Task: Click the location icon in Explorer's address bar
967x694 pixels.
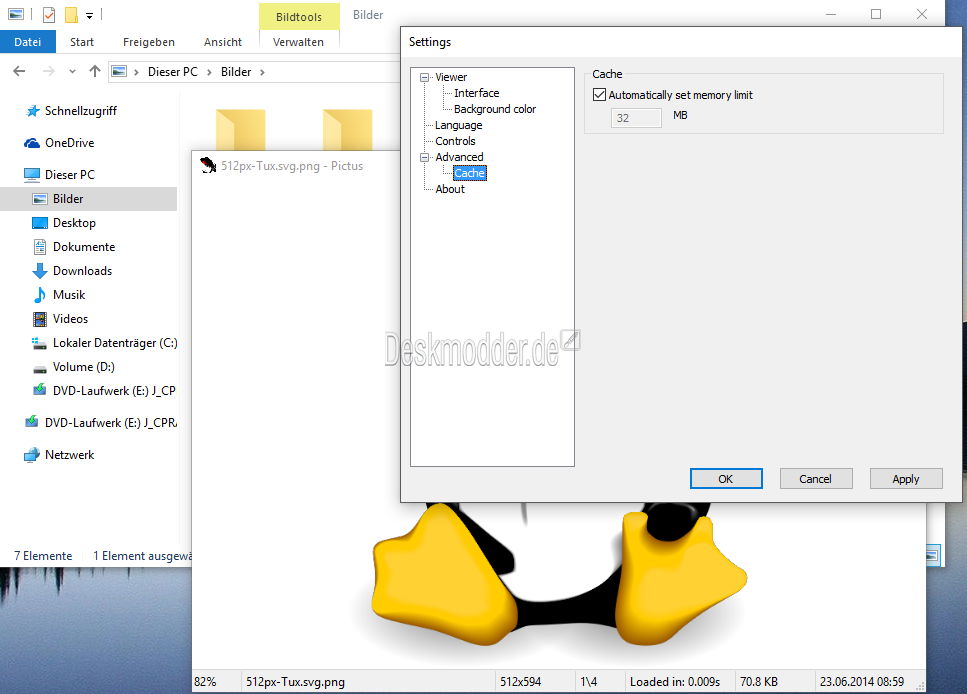Action: click(x=119, y=72)
